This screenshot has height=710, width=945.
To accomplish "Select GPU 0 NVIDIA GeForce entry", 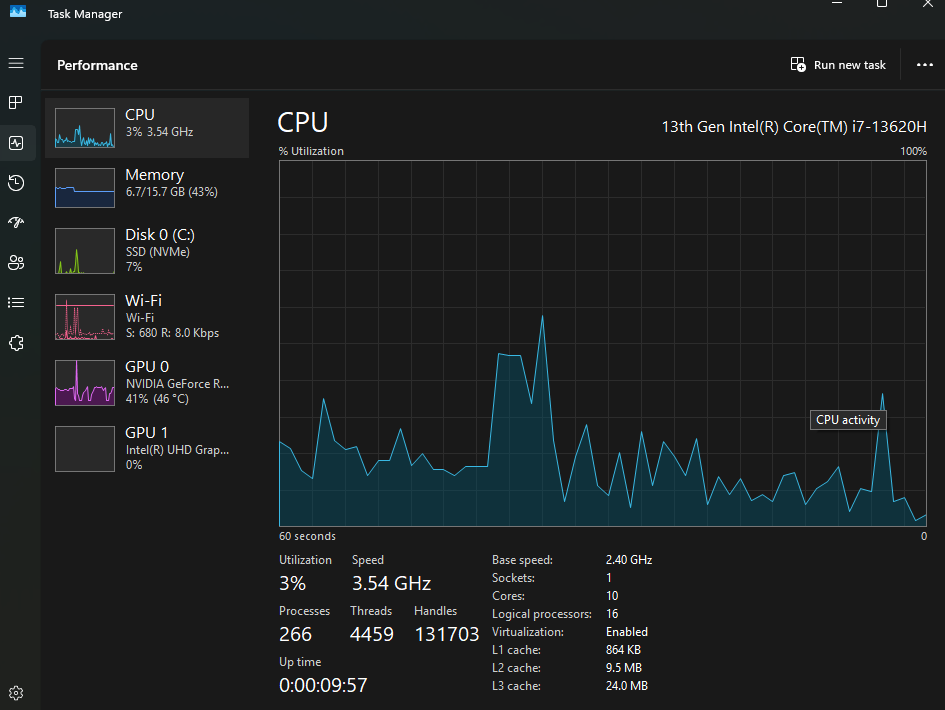I will [147, 383].
